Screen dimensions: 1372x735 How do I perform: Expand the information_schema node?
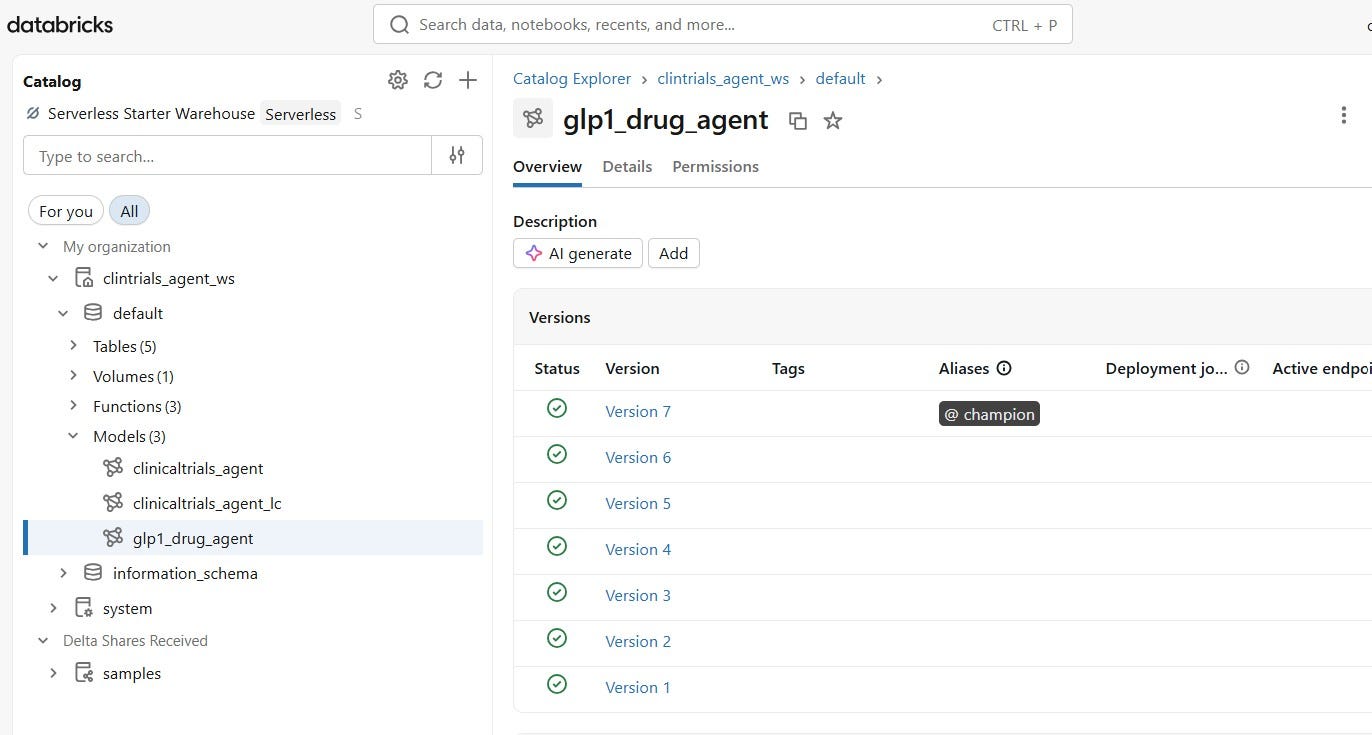63,573
